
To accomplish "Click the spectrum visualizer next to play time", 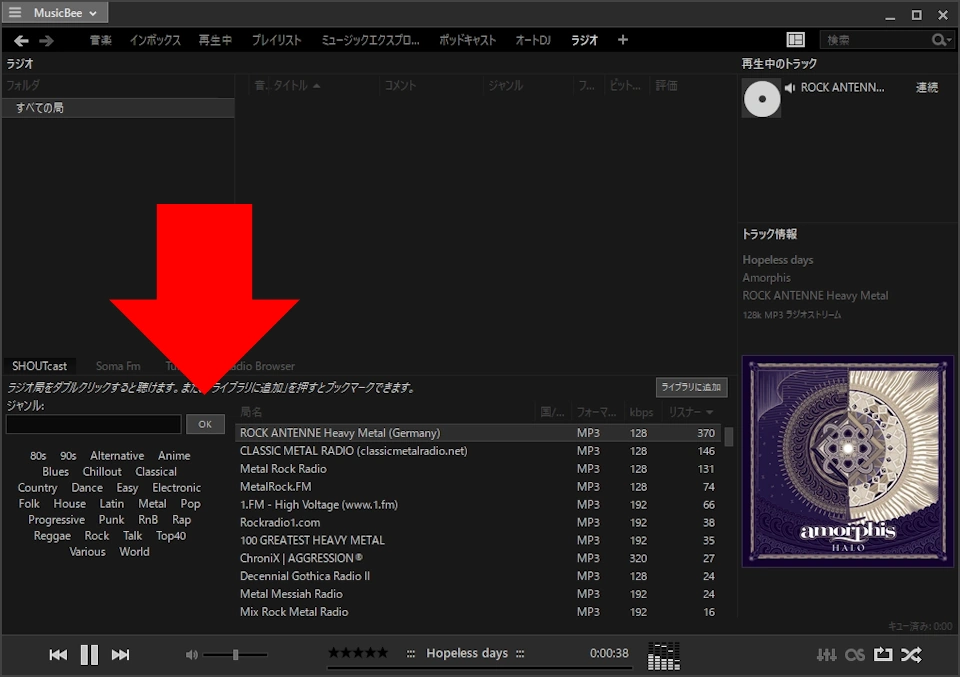I will 662,655.
